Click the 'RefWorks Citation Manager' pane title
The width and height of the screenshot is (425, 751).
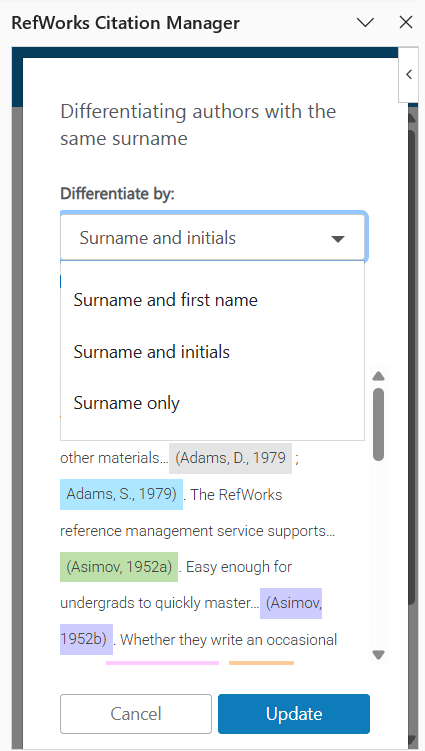pos(126,23)
